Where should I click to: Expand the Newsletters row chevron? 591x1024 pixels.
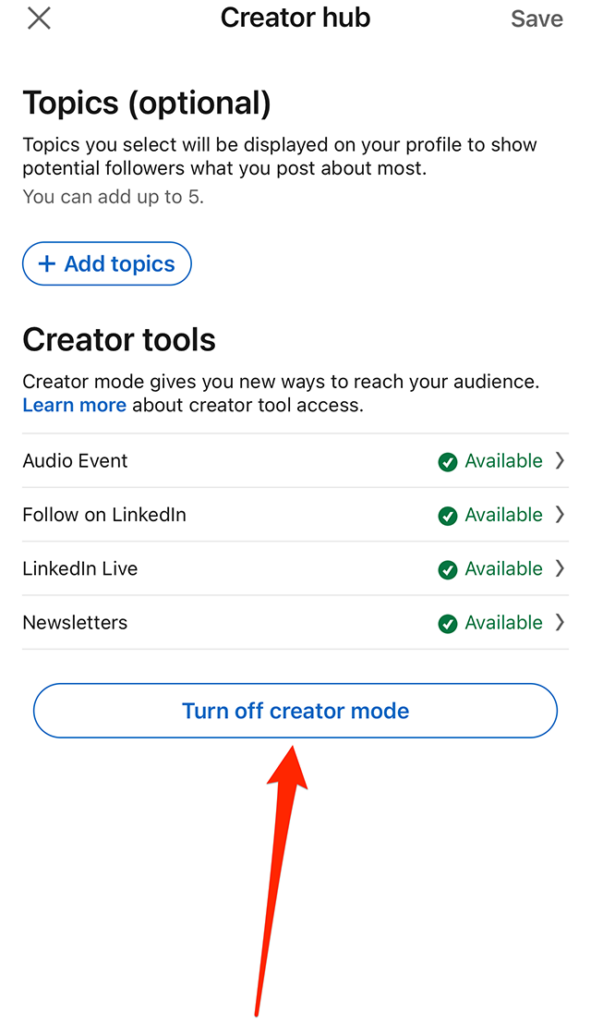[560, 622]
